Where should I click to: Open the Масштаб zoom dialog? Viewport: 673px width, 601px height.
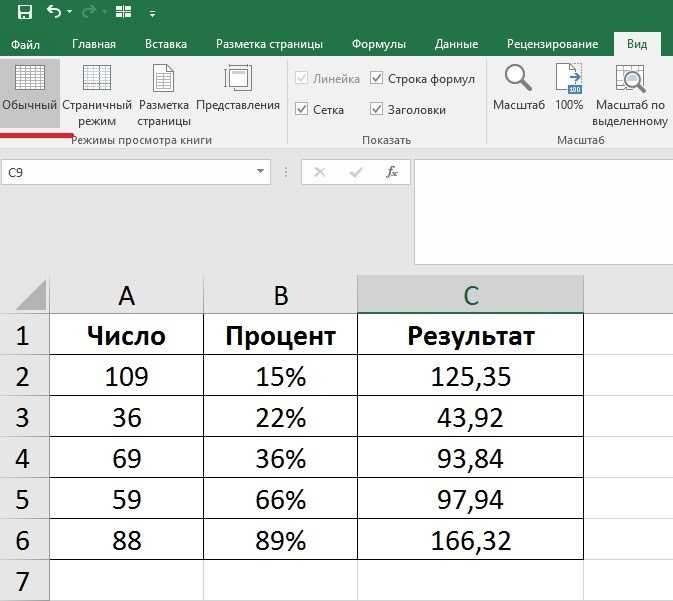518,87
